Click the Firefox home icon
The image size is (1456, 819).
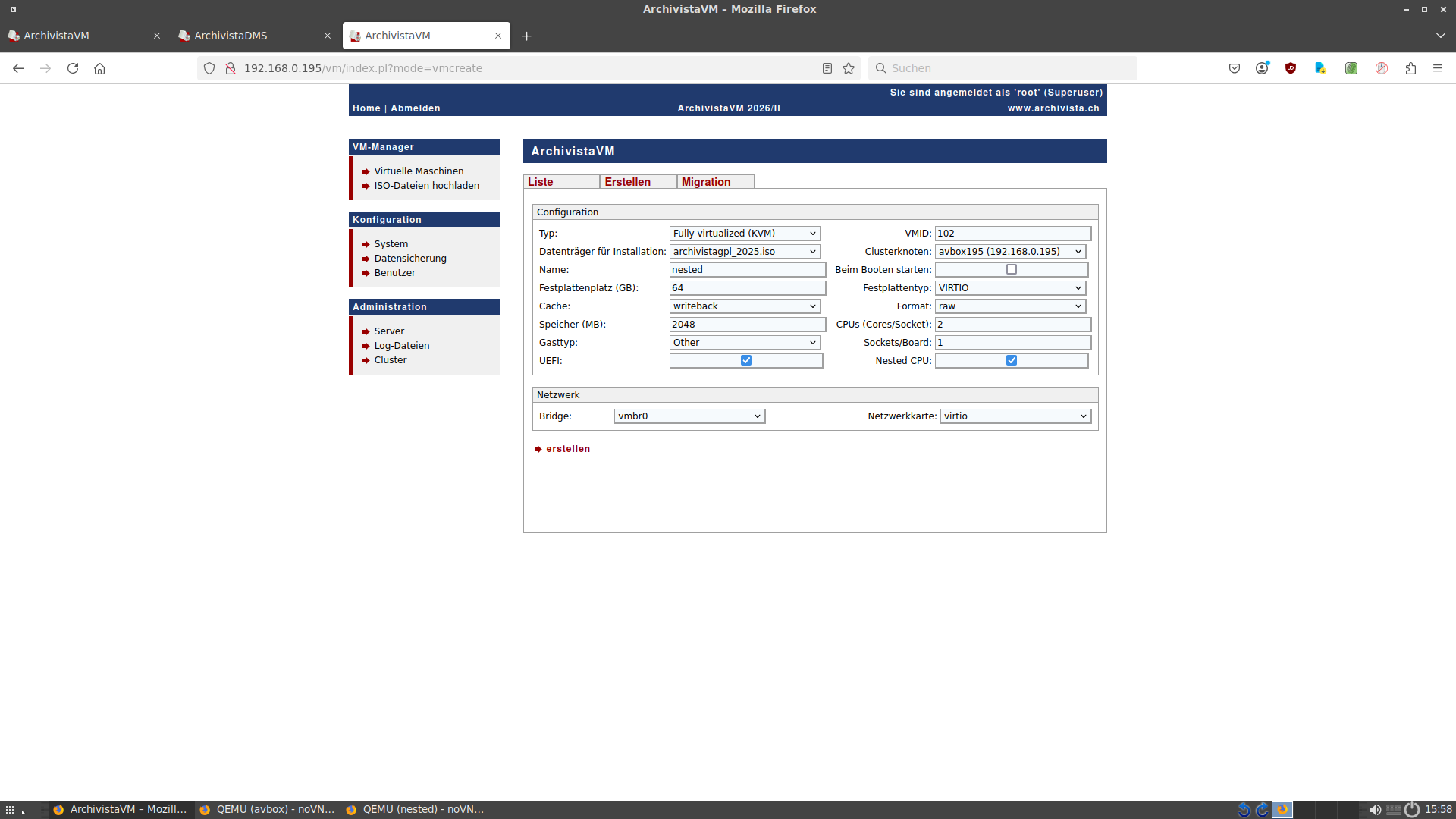click(x=99, y=68)
